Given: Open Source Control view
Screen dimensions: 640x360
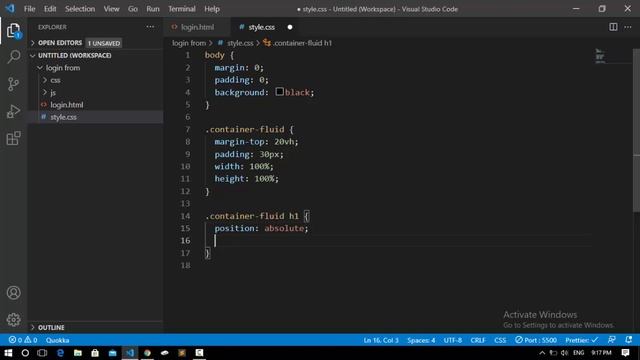Looking at the screenshot, I should (13, 84).
